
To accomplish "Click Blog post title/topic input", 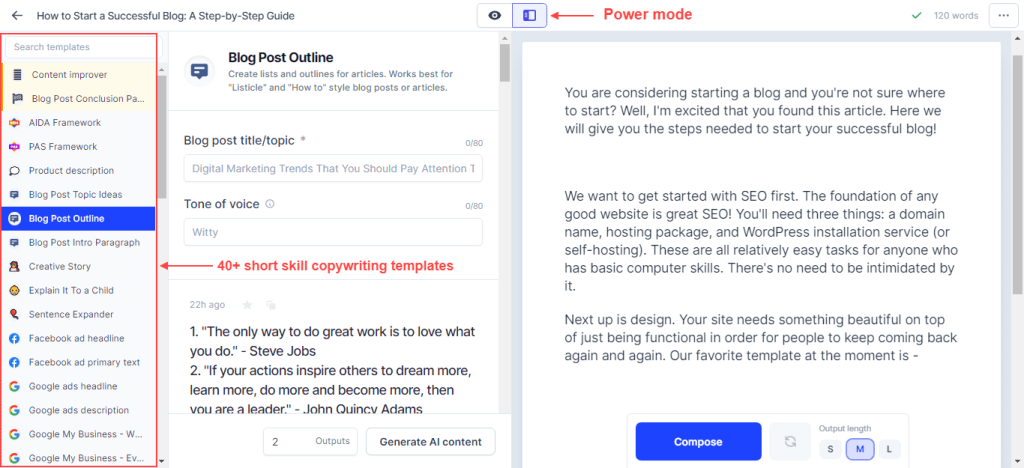I will point(333,168).
